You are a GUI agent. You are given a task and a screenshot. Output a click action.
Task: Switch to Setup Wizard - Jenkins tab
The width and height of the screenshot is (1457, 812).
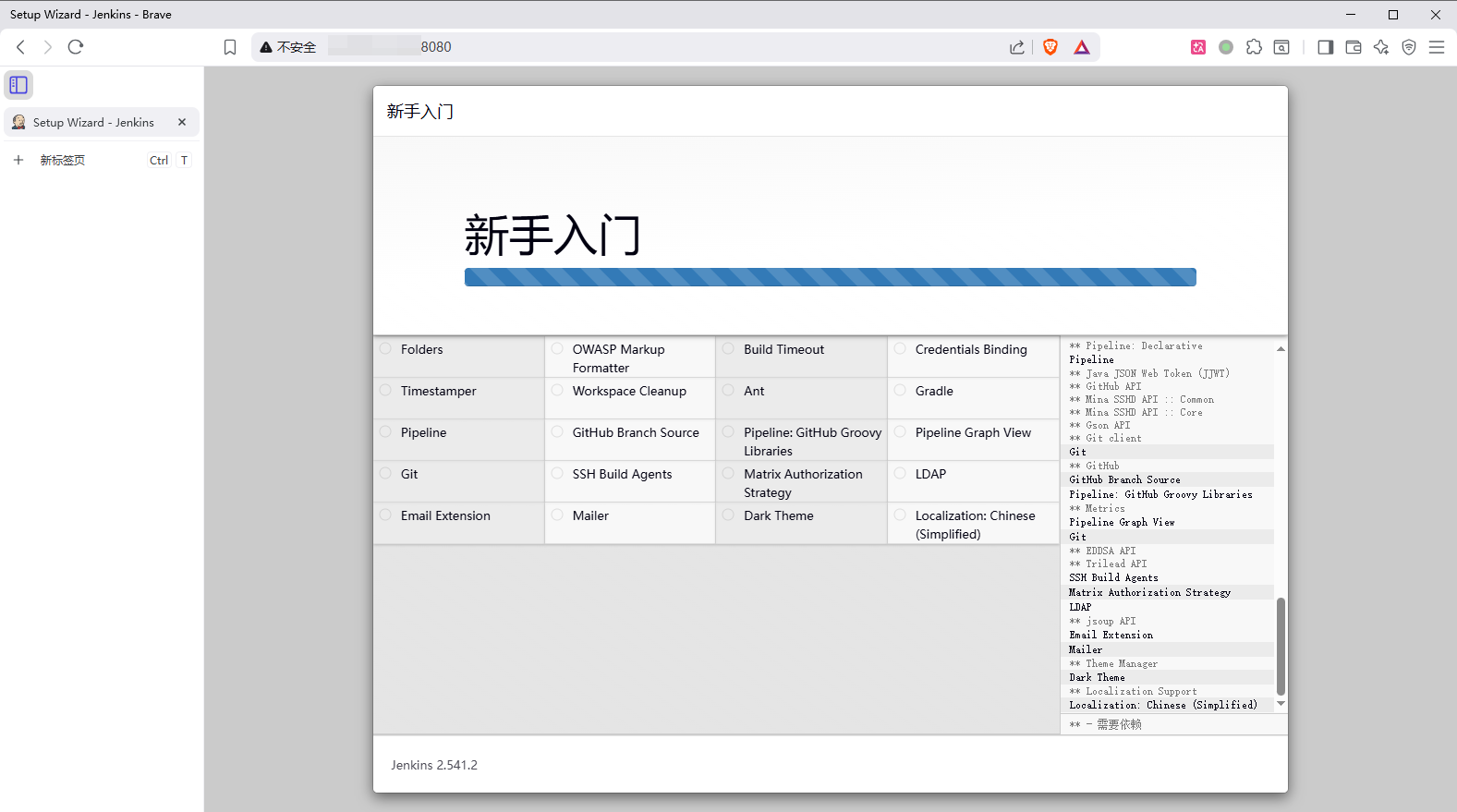(92, 122)
